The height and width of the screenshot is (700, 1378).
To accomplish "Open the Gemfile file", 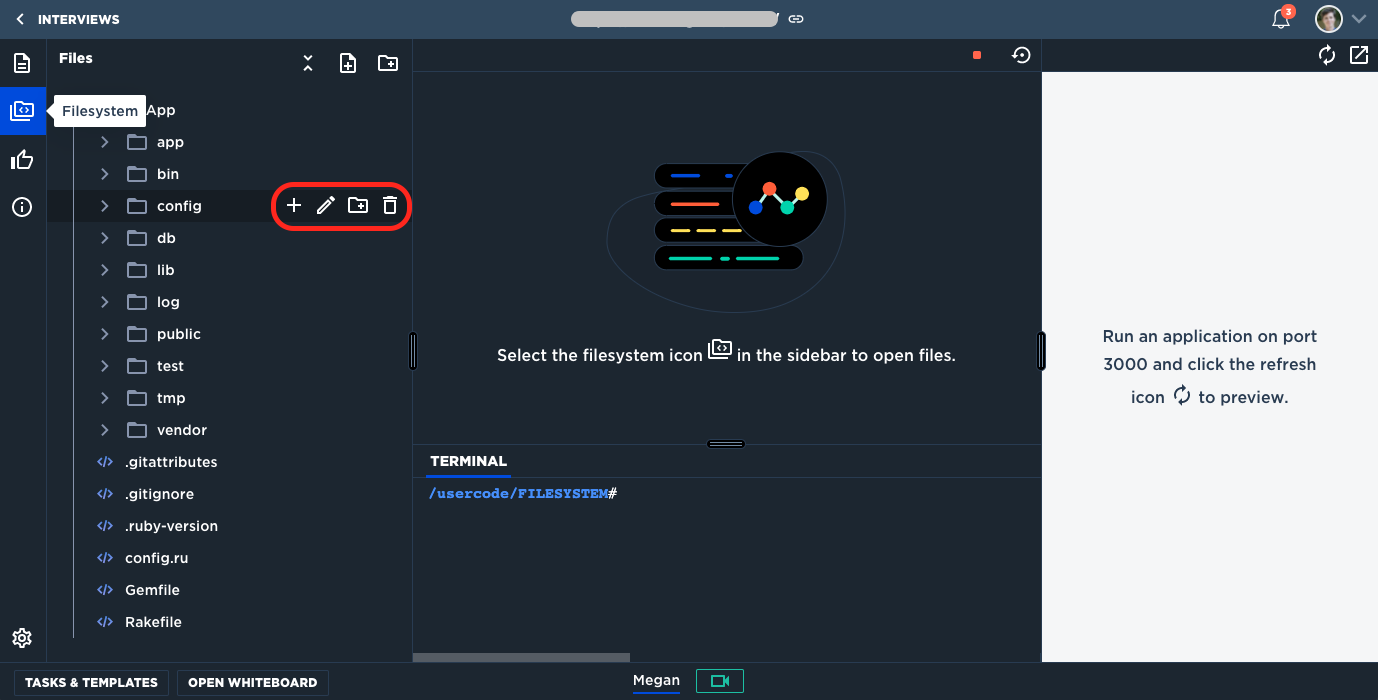I will coord(152,590).
